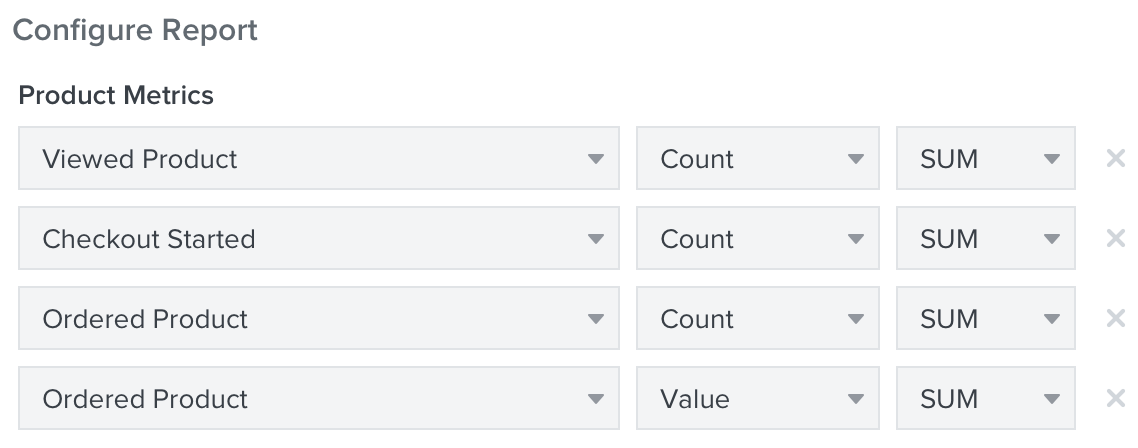Open SUM dropdown in Ordered Product Count row

click(985, 318)
